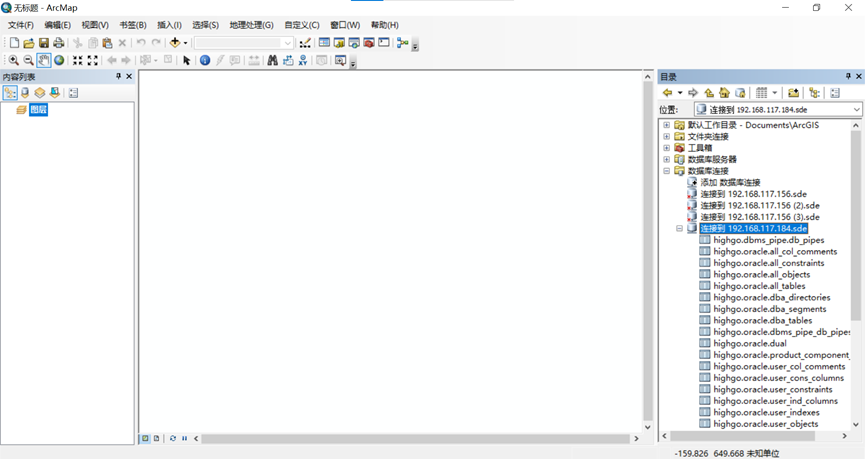Click Connect To Folder button
Viewport: 865px width, 459px height.
793,93
